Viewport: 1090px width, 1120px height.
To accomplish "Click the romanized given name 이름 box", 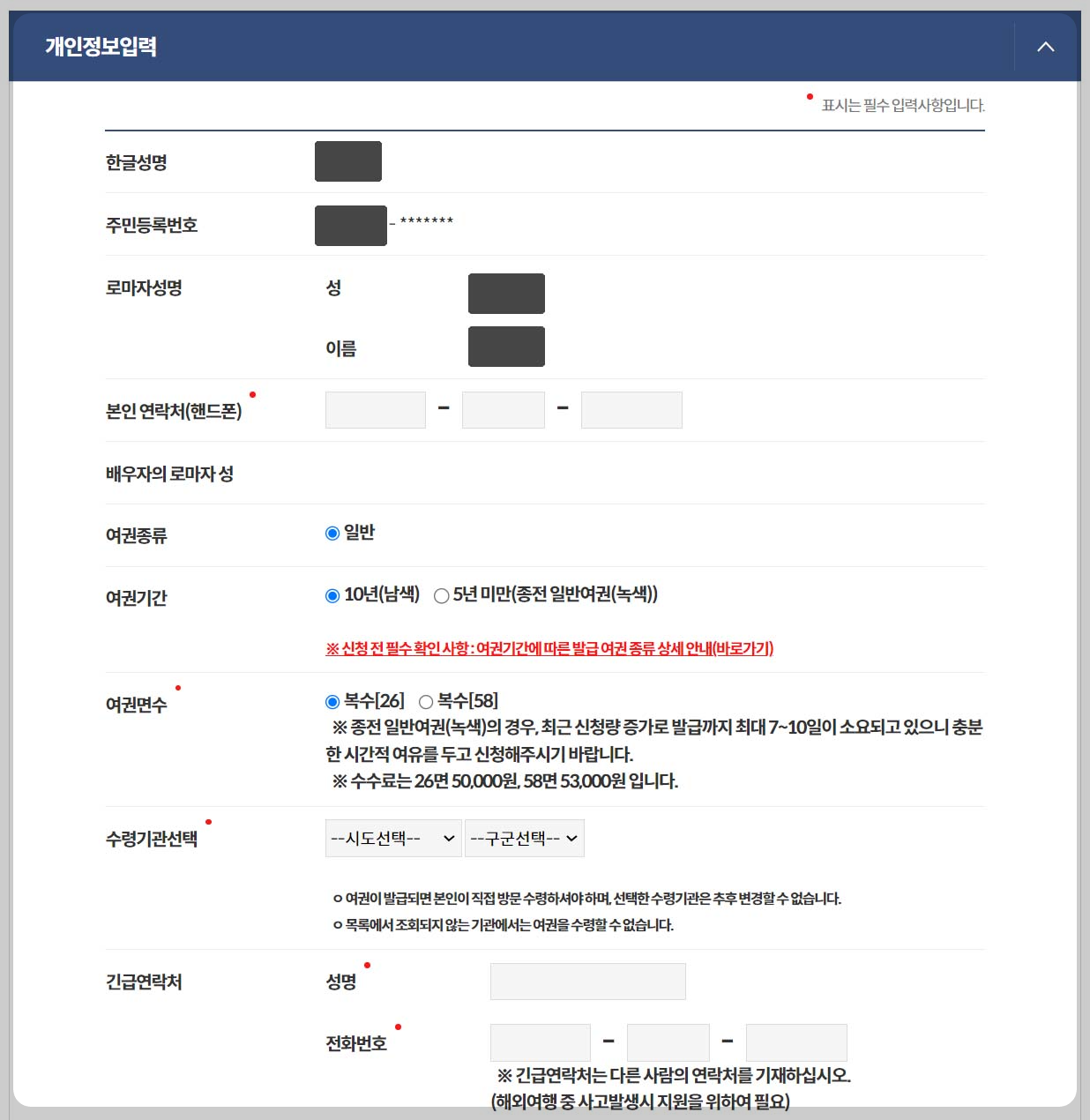I will click(x=506, y=346).
